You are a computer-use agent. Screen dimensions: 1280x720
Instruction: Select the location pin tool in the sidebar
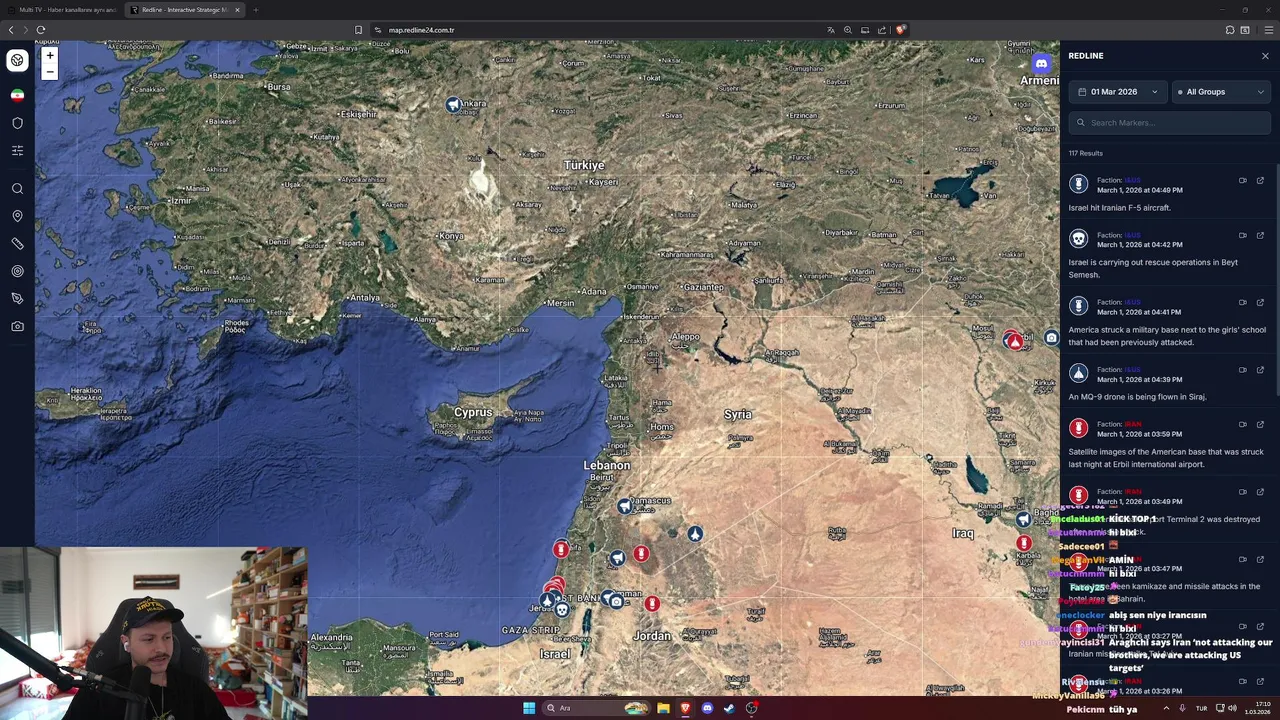[17, 216]
